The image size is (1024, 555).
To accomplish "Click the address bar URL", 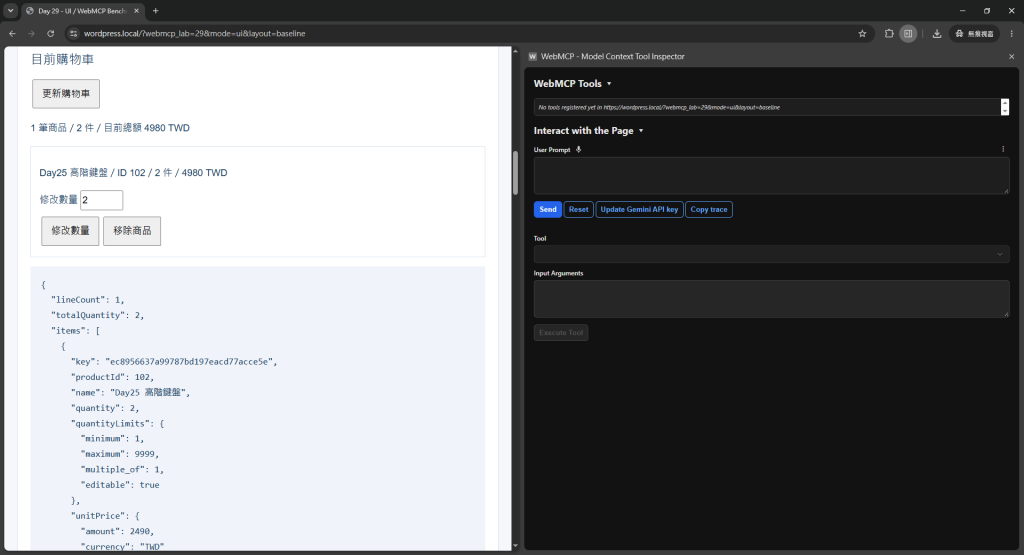I will click(x=195, y=33).
